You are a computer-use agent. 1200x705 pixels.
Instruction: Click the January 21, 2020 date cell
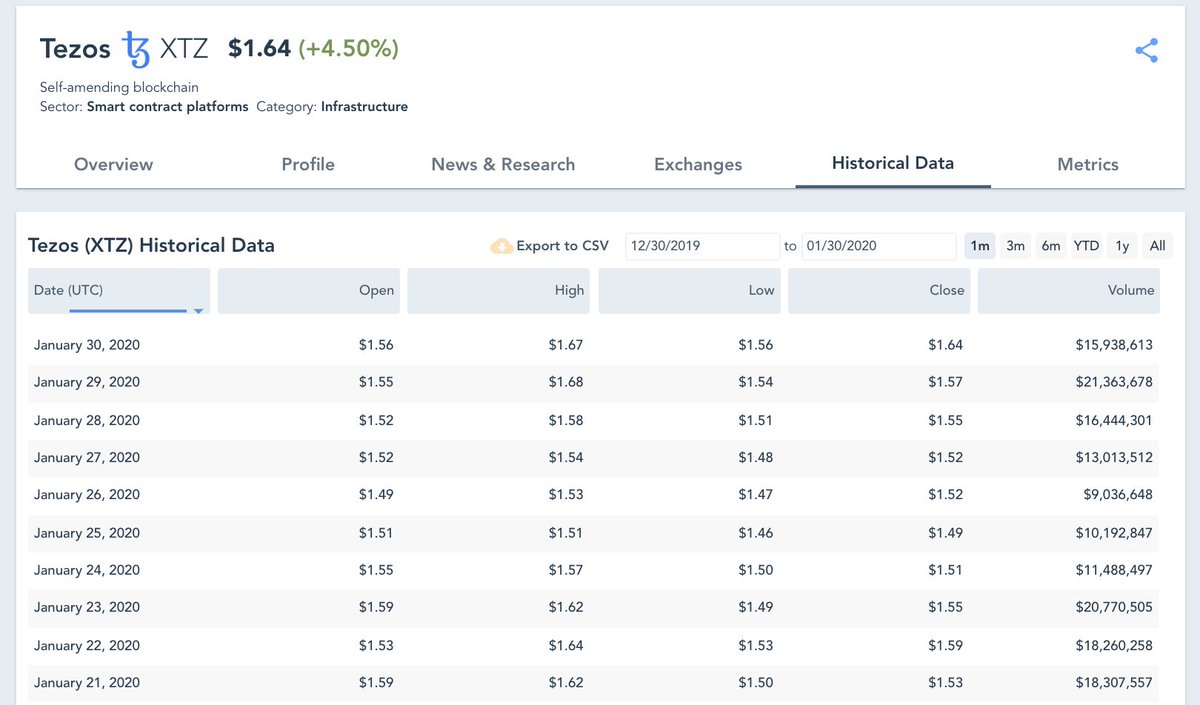pos(87,682)
